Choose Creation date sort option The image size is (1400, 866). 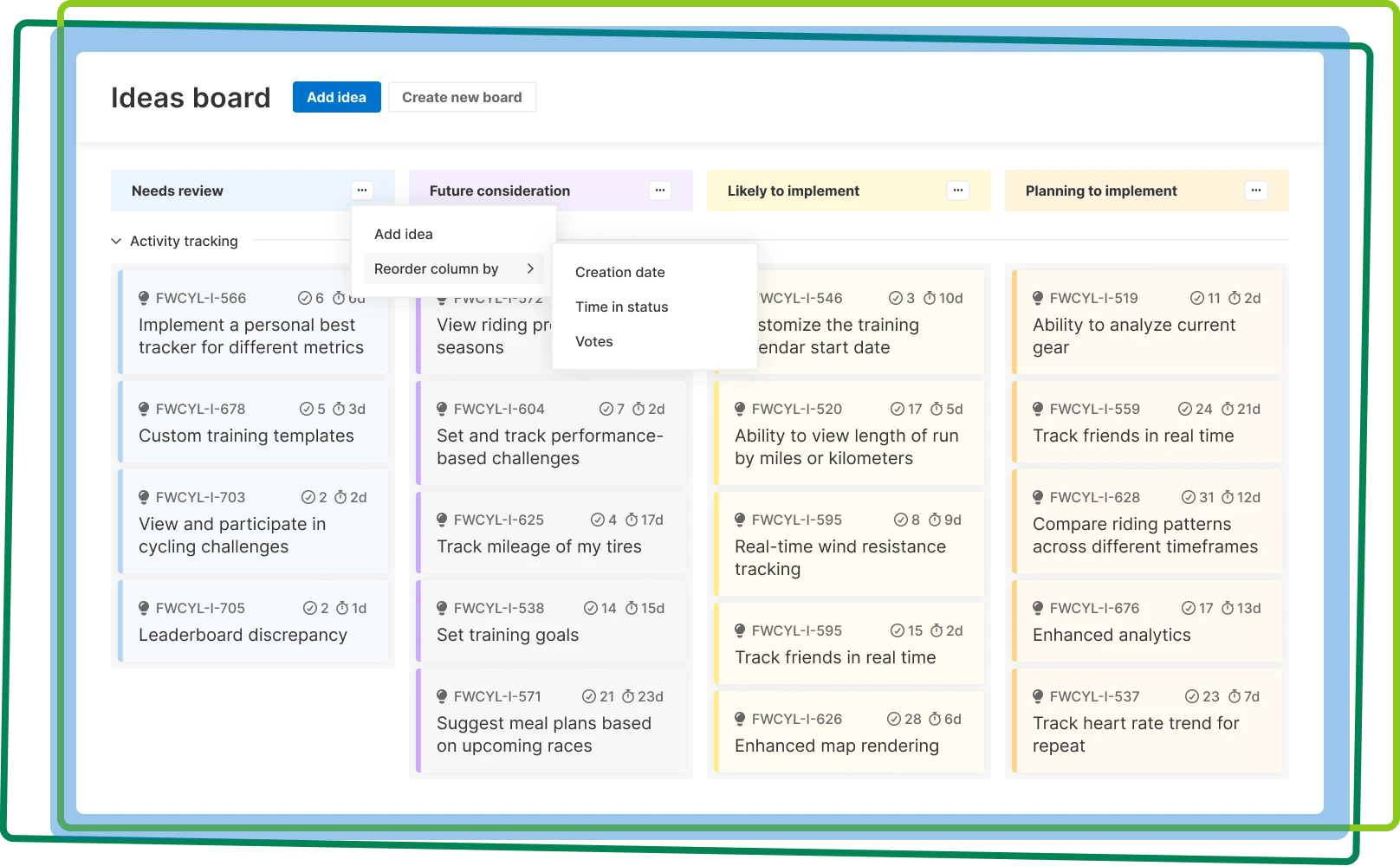pos(620,272)
